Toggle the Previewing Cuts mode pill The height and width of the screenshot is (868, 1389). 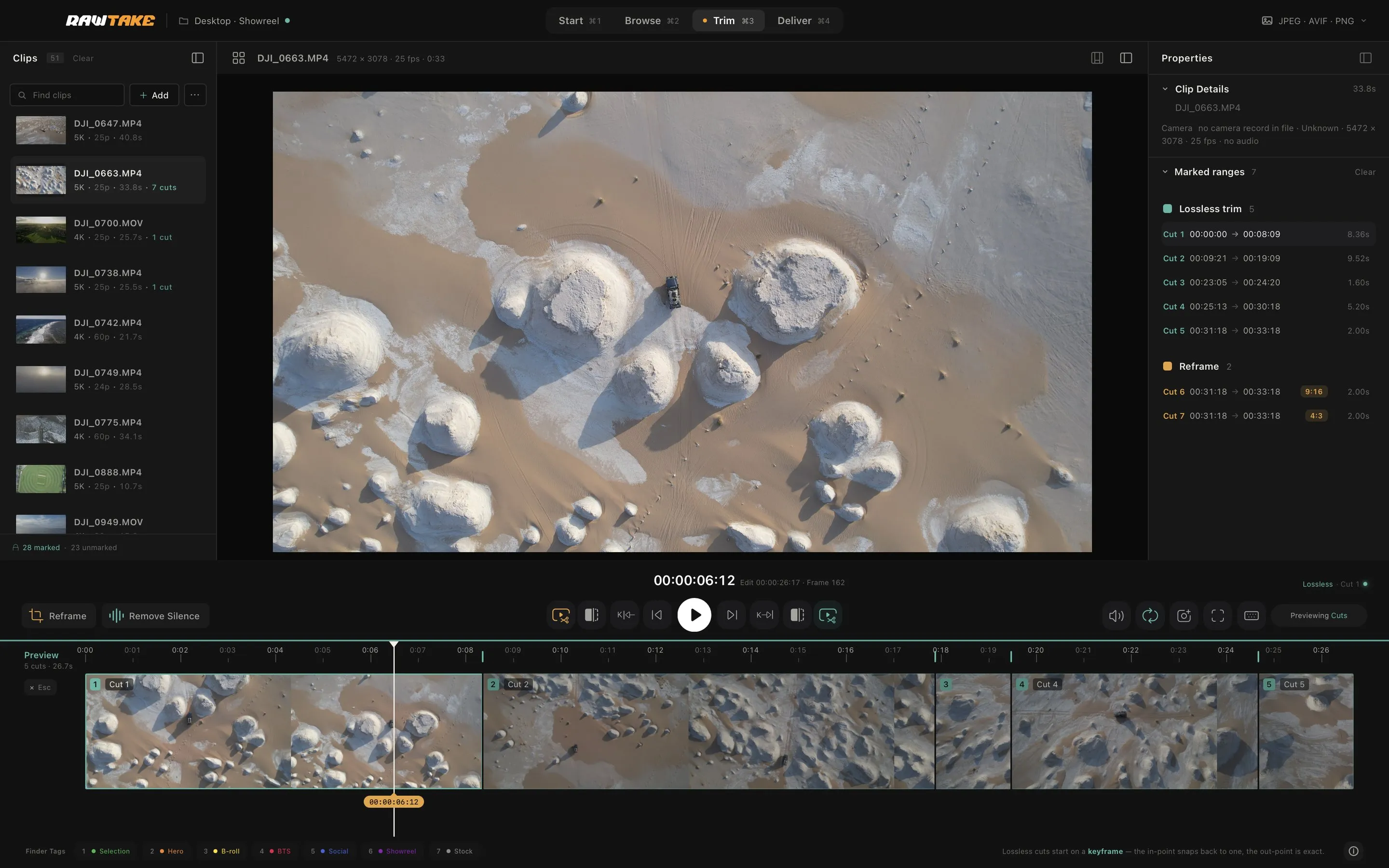(x=1319, y=615)
